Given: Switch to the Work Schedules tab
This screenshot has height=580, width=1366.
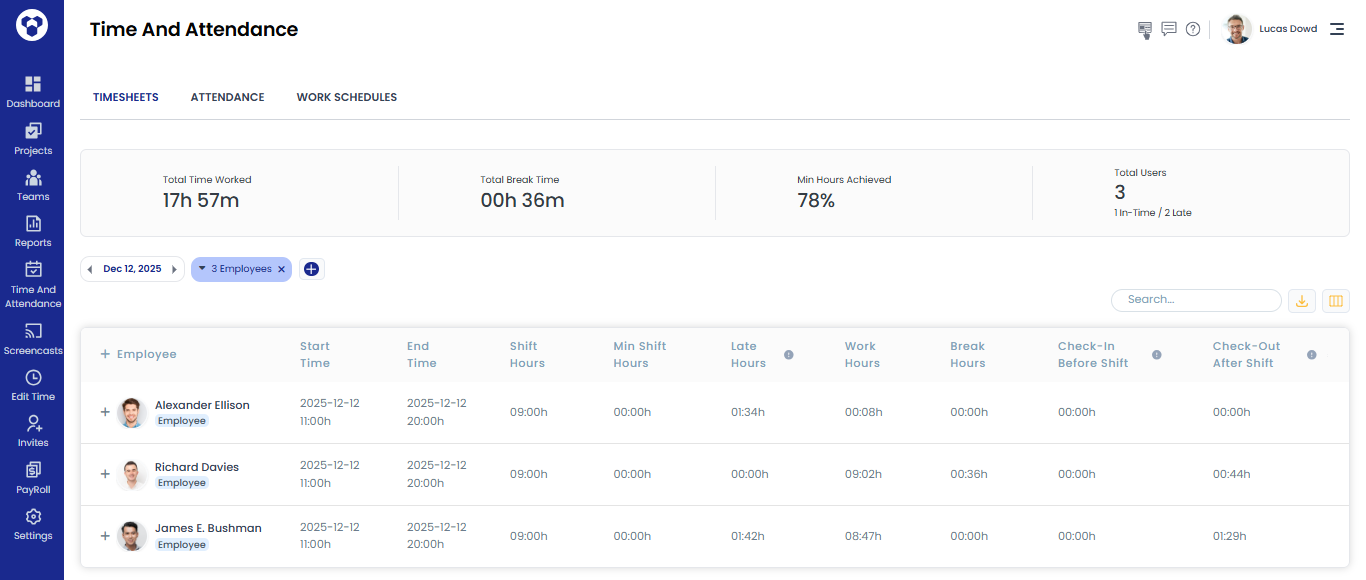Looking at the screenshot, I should (346, 97).
